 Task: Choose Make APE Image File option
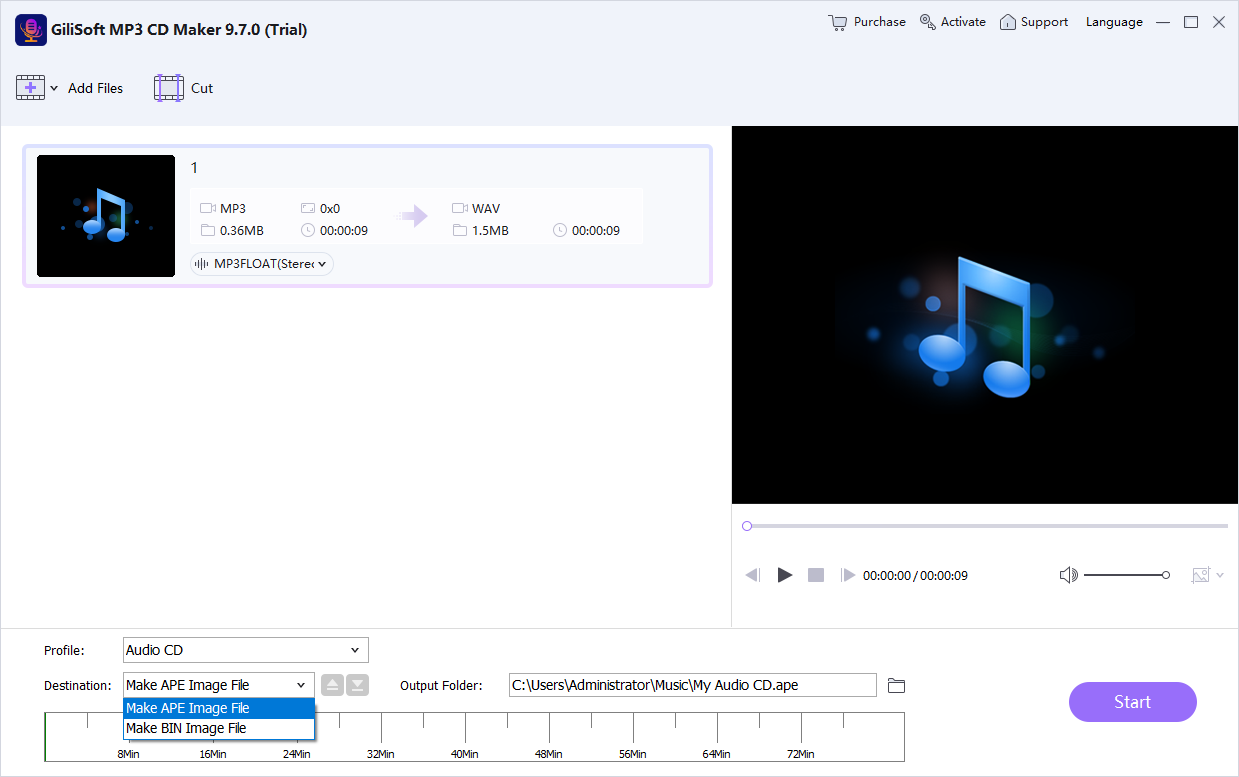[x=219, y=708]
